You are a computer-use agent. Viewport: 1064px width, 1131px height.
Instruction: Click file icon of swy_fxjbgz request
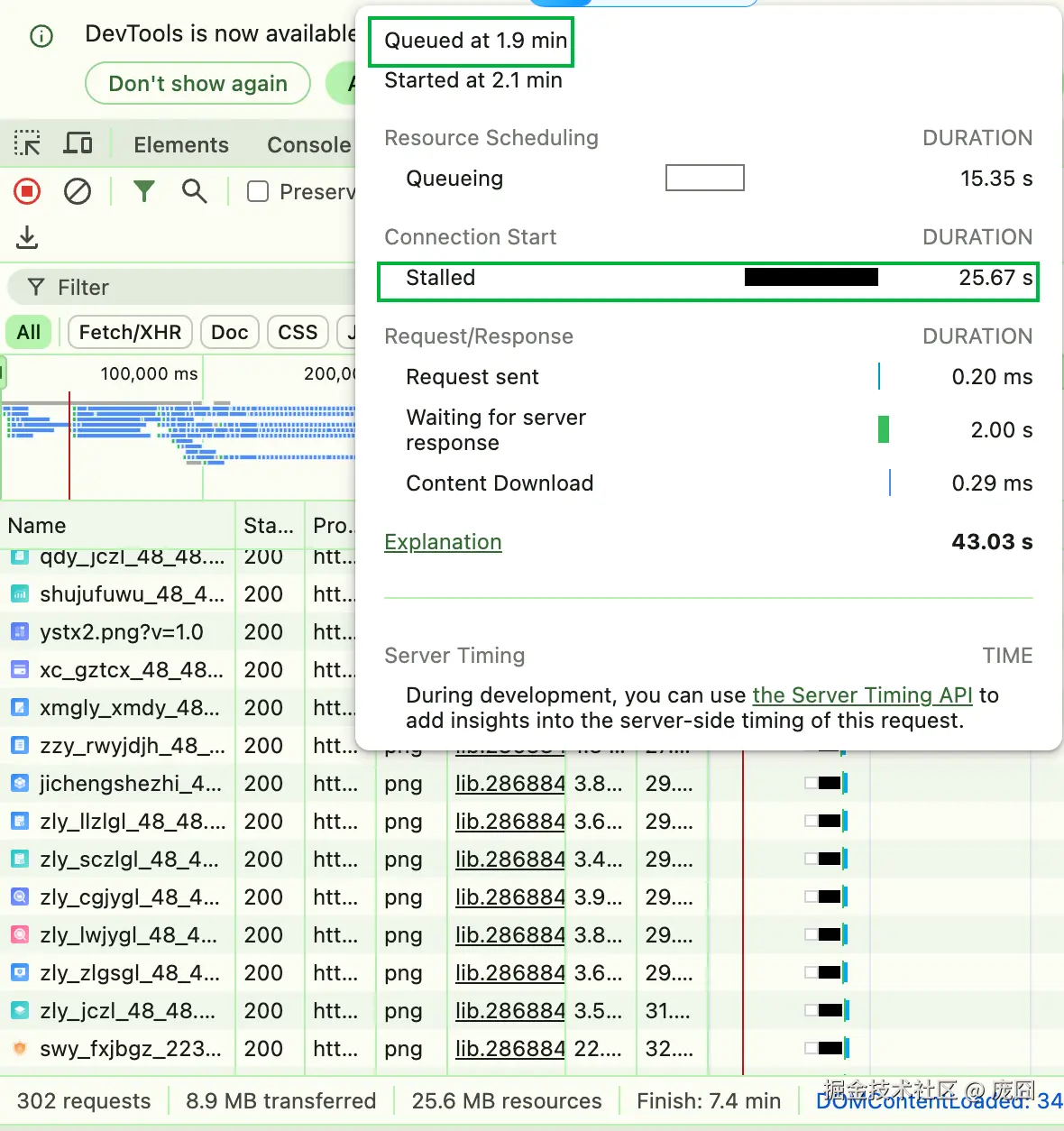click(x=19, y=1049)
